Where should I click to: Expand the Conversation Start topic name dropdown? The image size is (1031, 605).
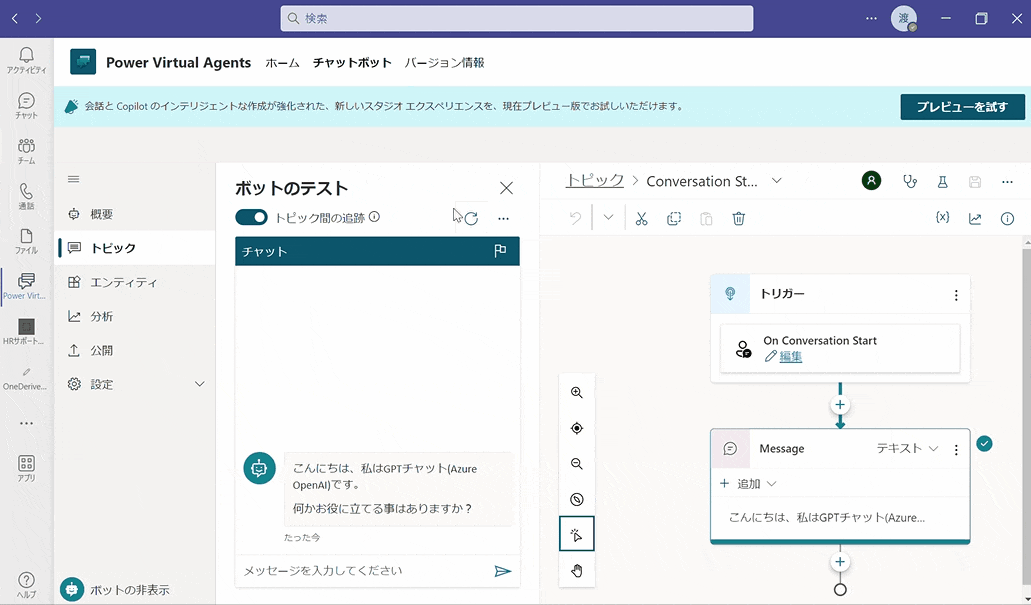[776, 181]
